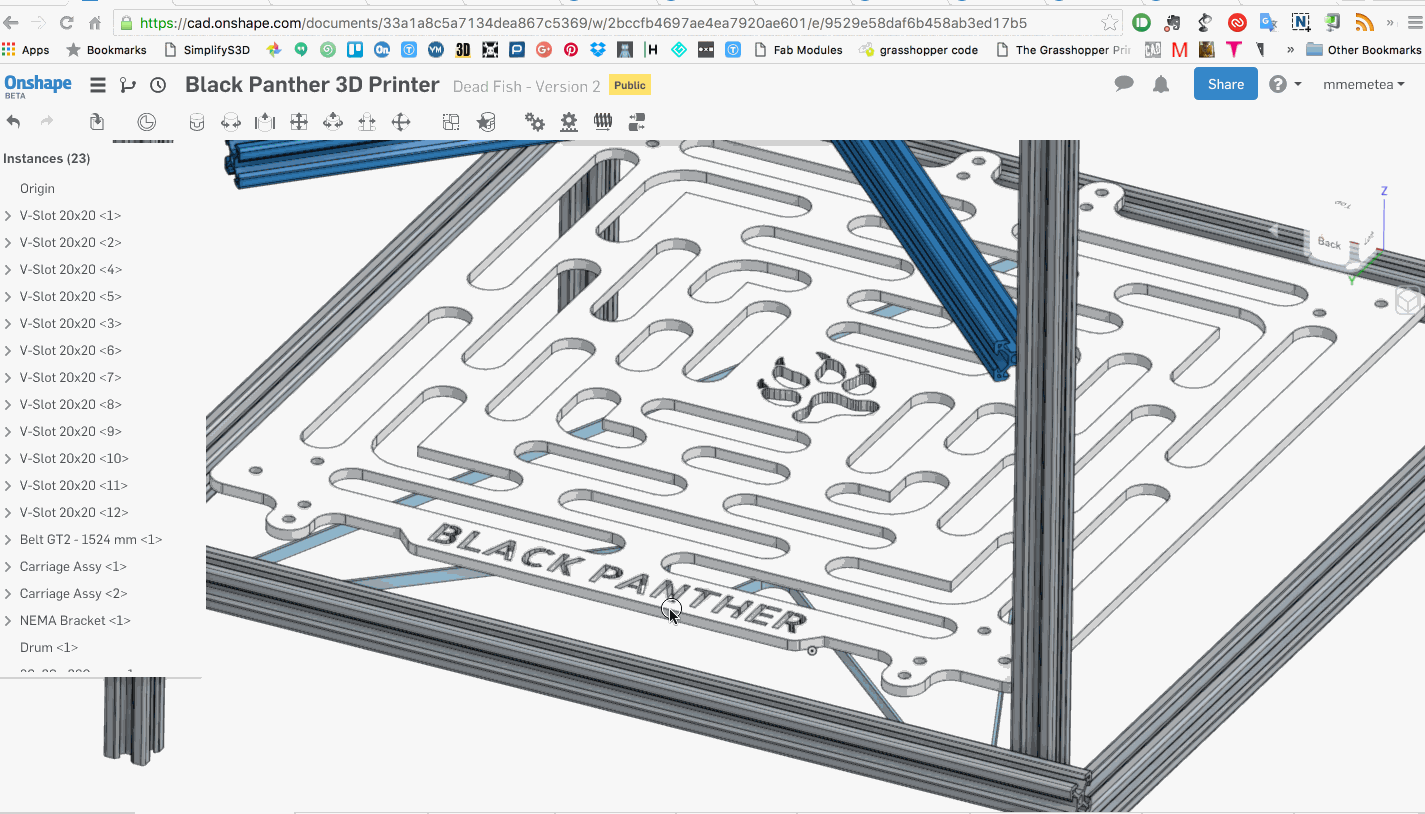Open the notifications bell

coord(1161,85)
